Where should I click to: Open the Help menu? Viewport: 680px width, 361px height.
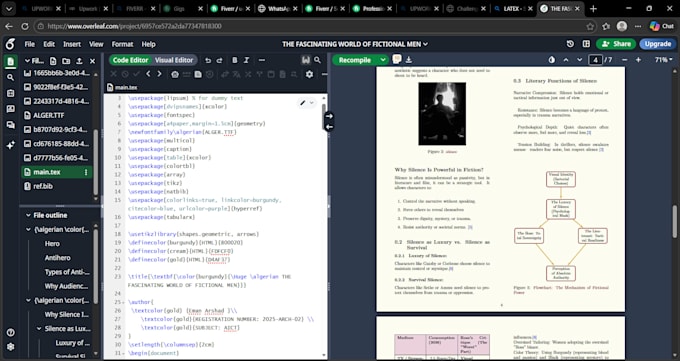coord(148,44)
